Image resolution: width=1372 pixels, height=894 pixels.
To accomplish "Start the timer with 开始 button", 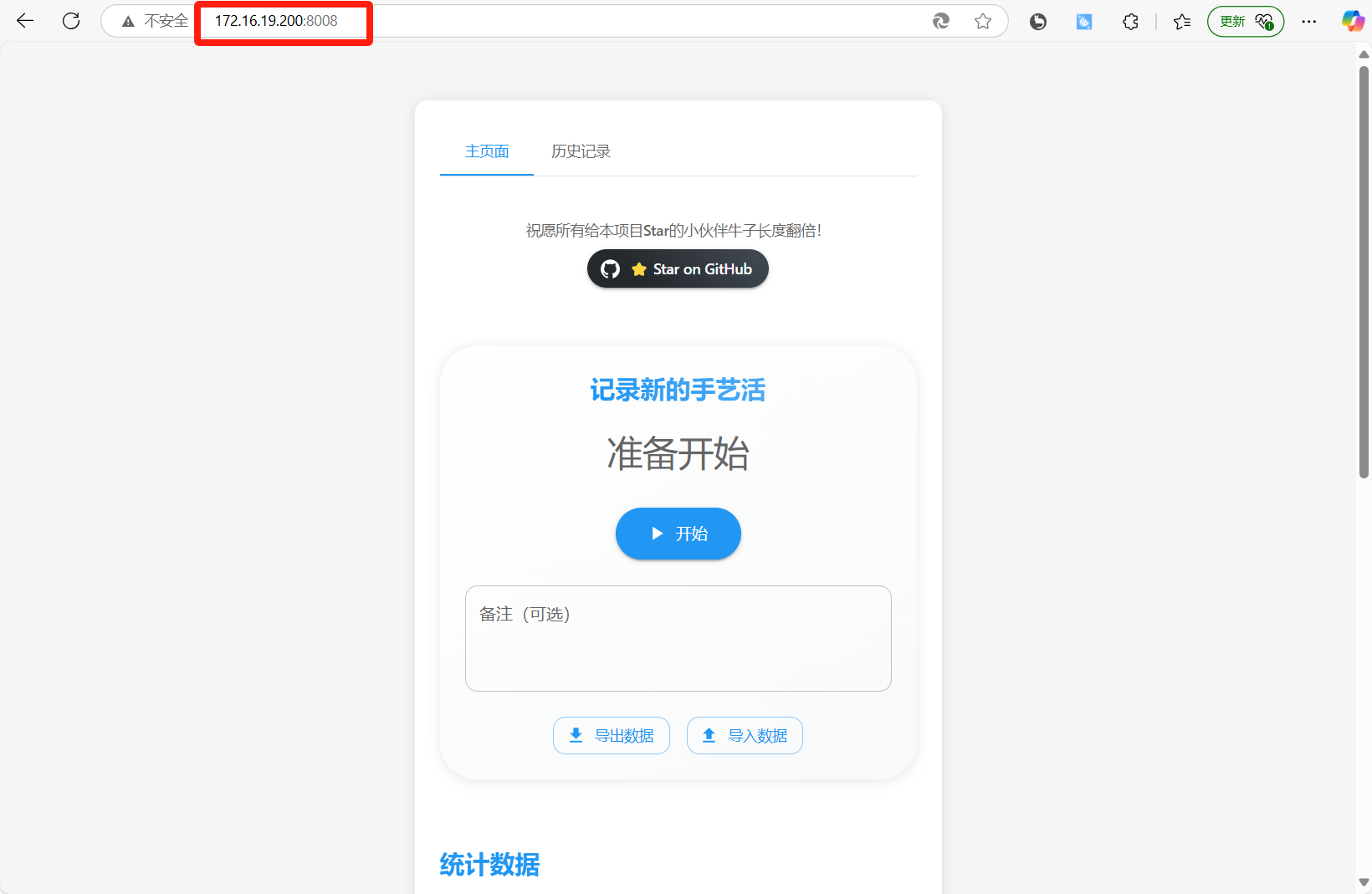I will [678, 534].
